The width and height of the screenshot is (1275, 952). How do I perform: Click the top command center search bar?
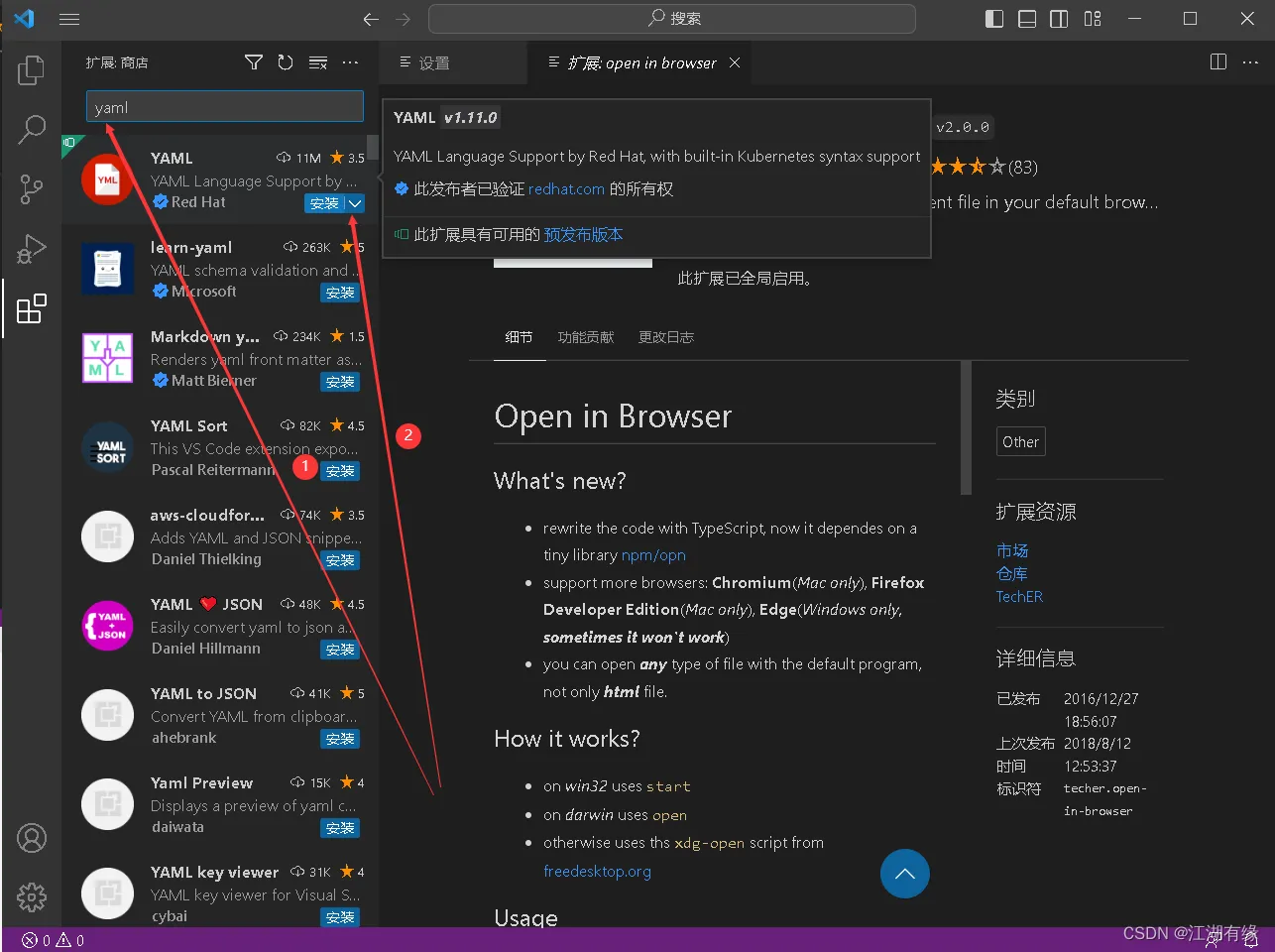pos(671,19)
